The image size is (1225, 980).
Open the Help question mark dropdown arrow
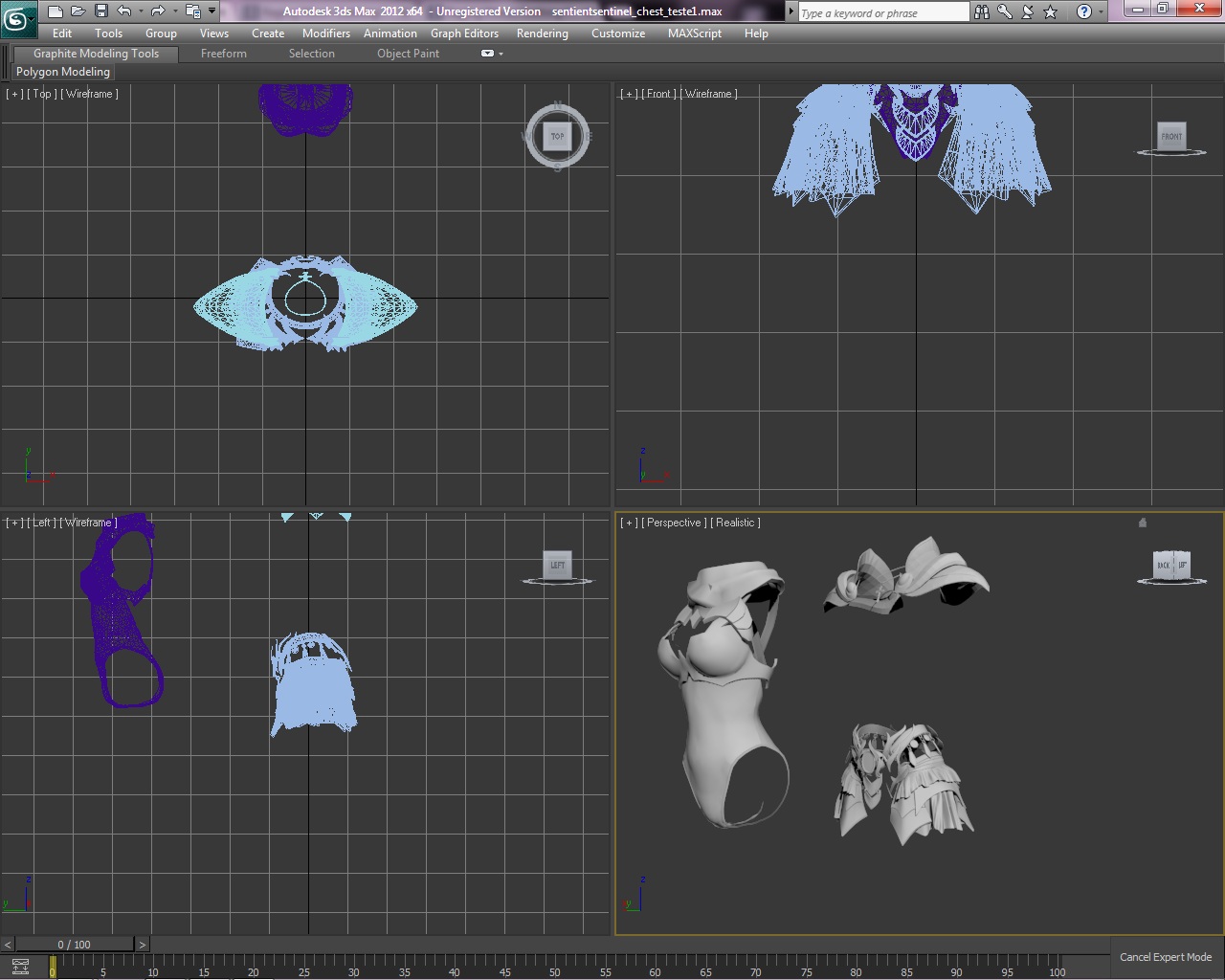(1102, 11)
